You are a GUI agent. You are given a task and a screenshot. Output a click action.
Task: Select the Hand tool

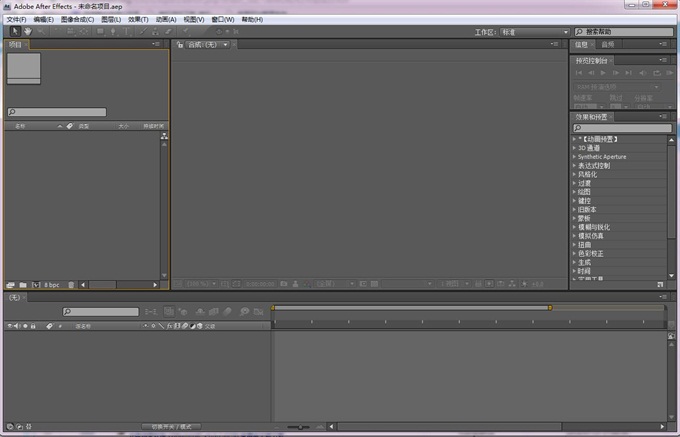tap(28, 31)
